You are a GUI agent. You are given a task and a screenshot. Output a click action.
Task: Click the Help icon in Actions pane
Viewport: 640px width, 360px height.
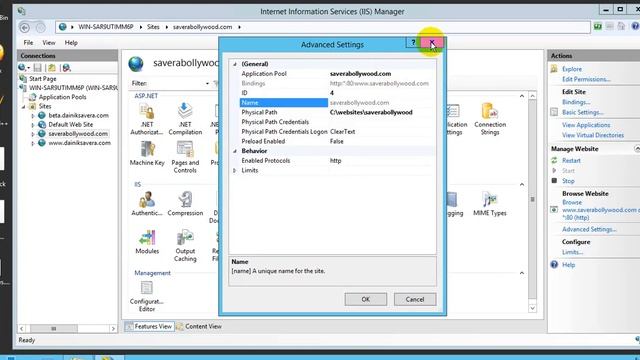tap(554, 264)
